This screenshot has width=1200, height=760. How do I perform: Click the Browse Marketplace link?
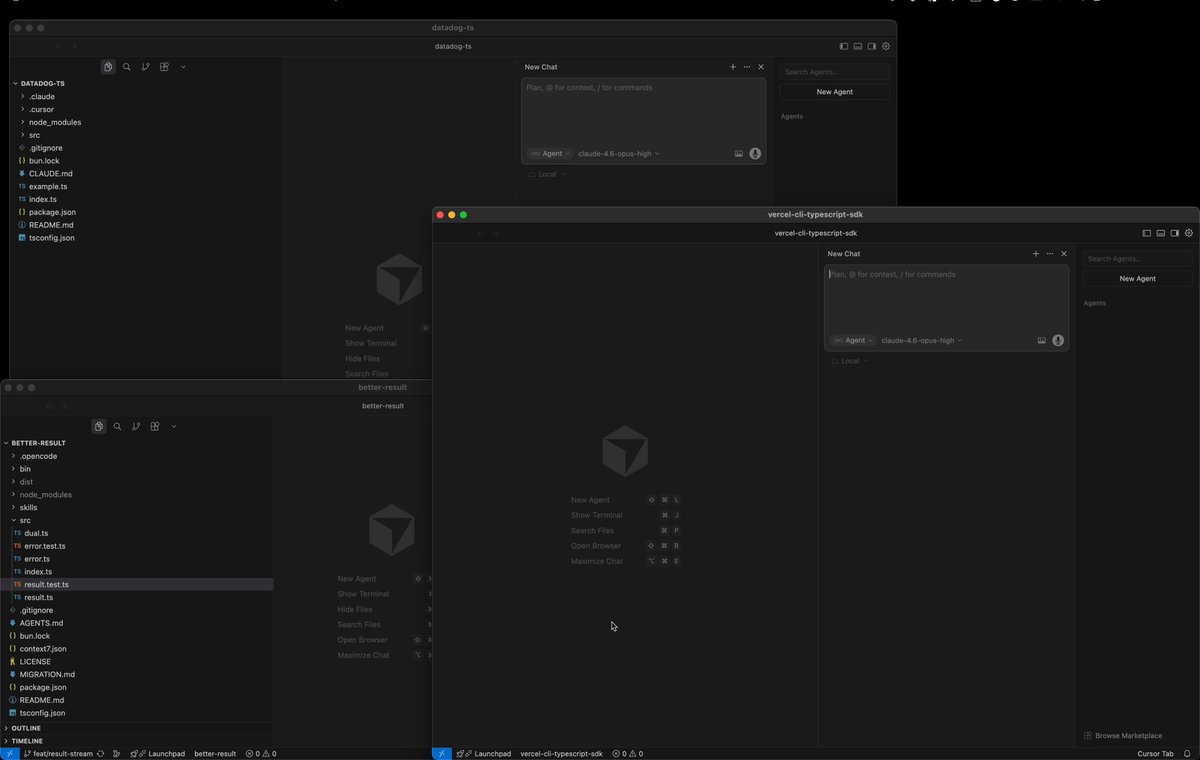tap(1123, 734)
